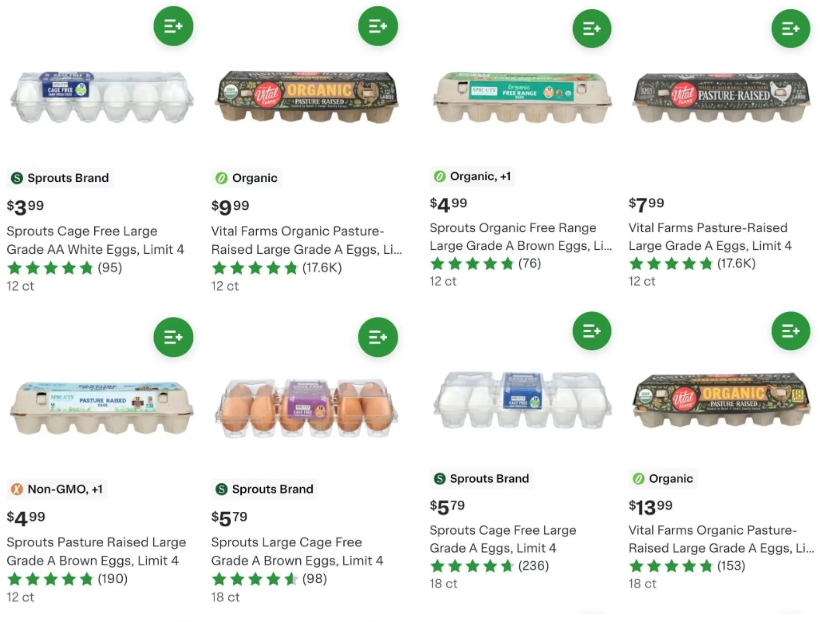
Task: Click the Organic, +1 badge
Action: (x=472, y=176)
